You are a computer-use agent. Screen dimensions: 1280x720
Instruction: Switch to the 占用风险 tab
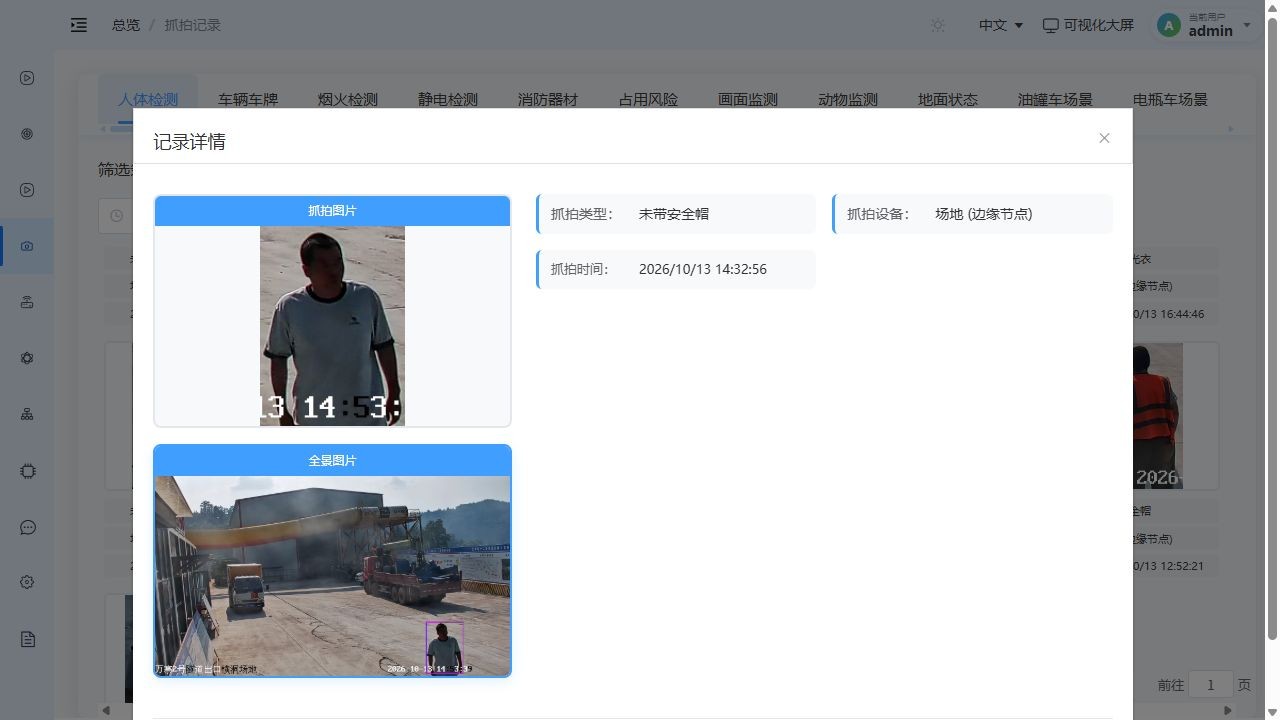tap(648, 100)
